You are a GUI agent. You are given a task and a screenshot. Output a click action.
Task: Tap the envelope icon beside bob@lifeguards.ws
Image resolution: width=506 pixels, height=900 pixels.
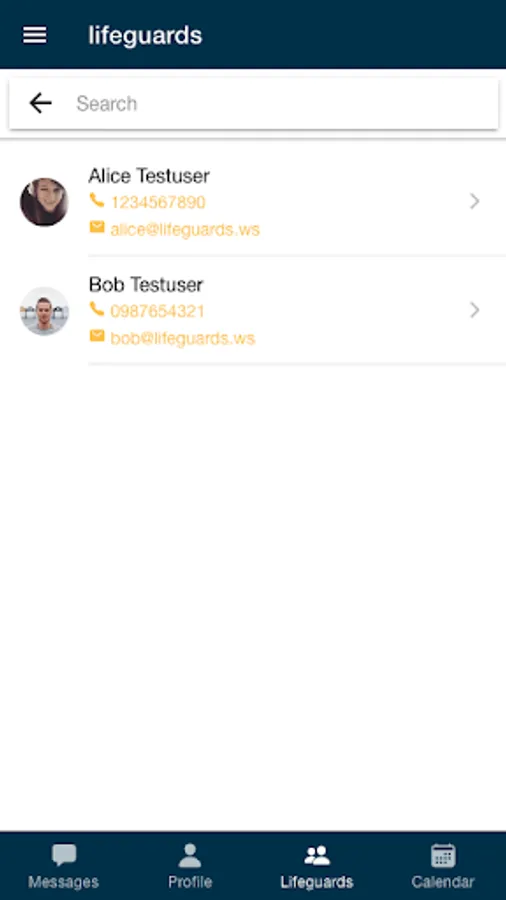(x=97, y=336)
